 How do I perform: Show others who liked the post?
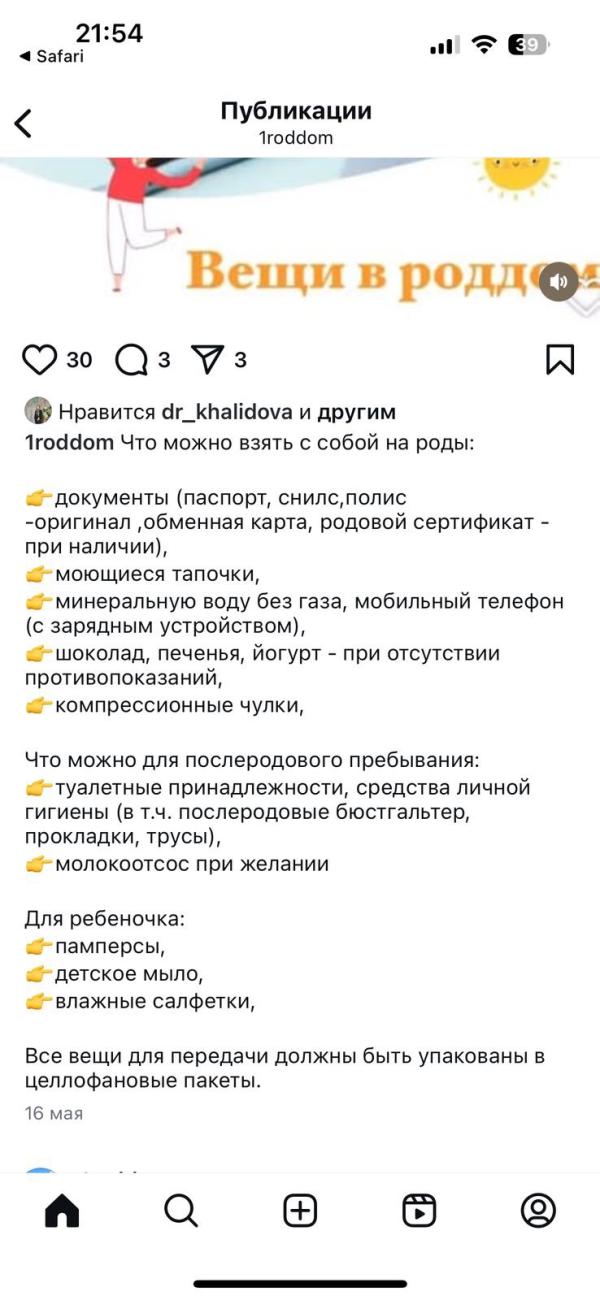pos(357,412)
